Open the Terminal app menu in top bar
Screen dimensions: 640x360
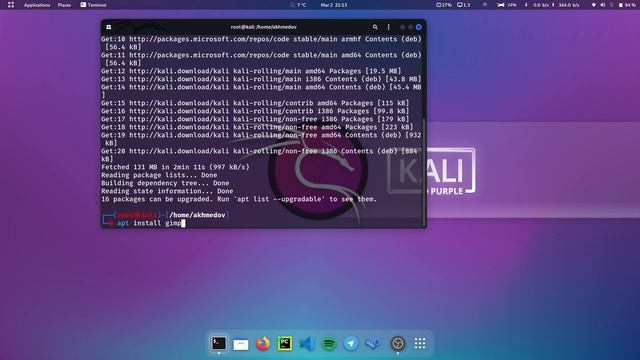(x=93, y=5)
